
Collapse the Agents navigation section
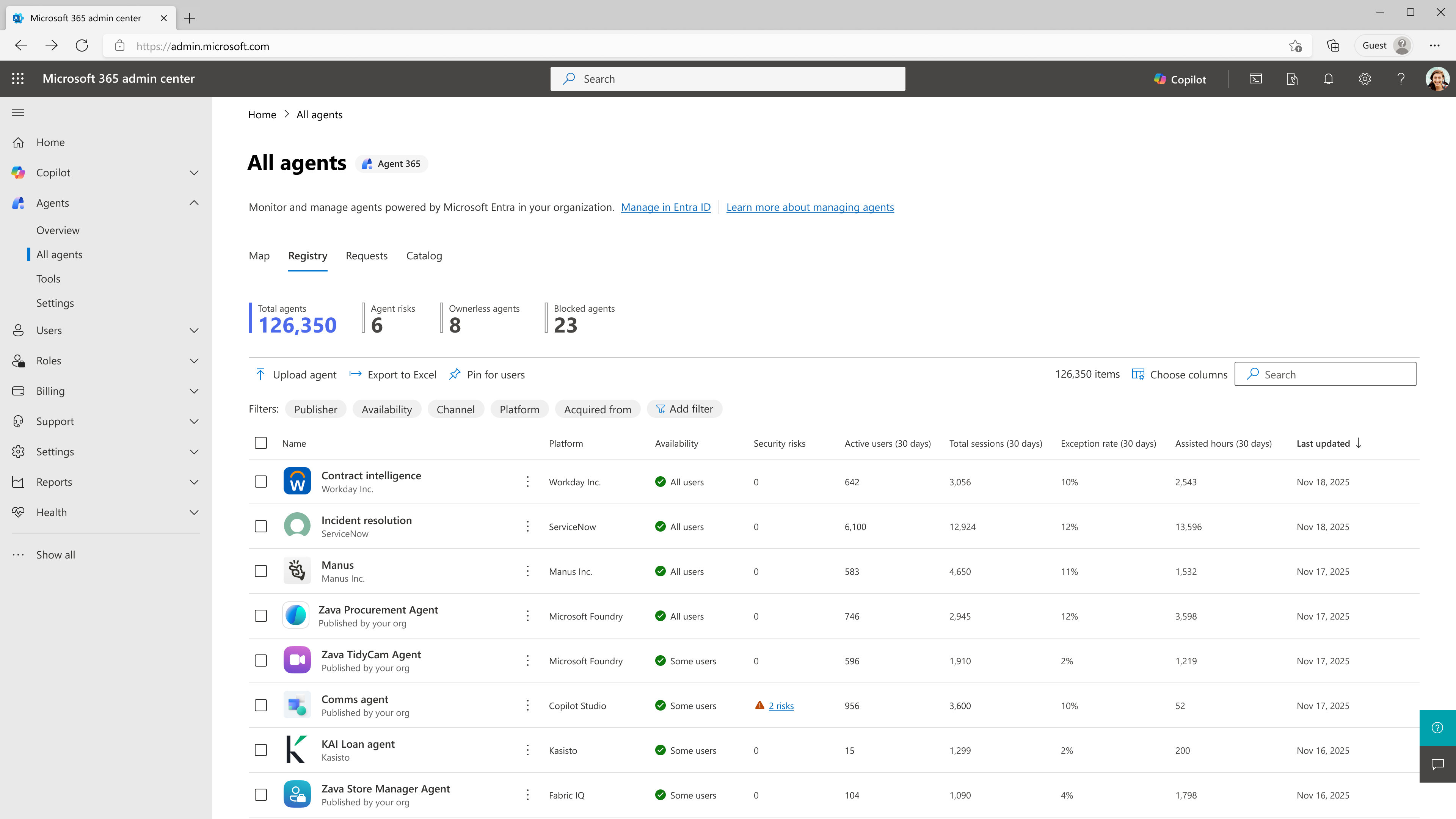click(x=195, y=203)
